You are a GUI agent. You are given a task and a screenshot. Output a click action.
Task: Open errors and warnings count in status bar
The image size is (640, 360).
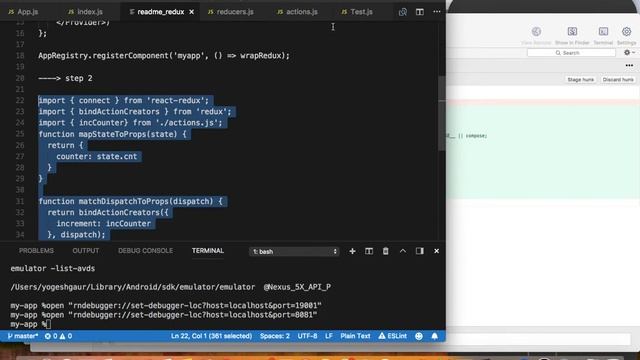tap(58, 336)
